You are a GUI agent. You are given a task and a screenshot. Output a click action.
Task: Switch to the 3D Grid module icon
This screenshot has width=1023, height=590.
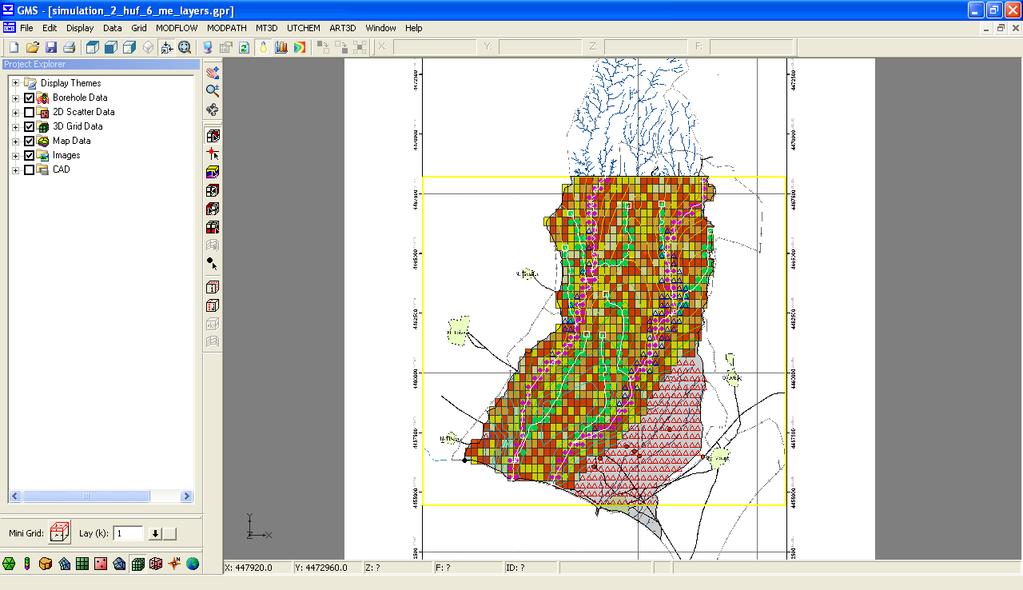[x=138, y=563]
